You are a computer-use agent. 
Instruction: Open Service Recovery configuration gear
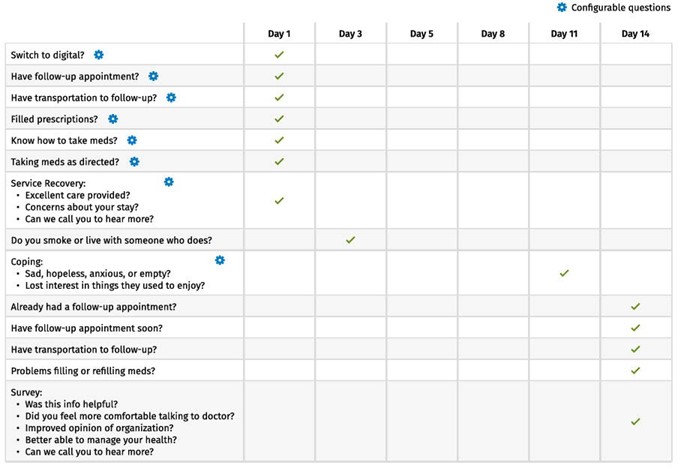(169, 182)
